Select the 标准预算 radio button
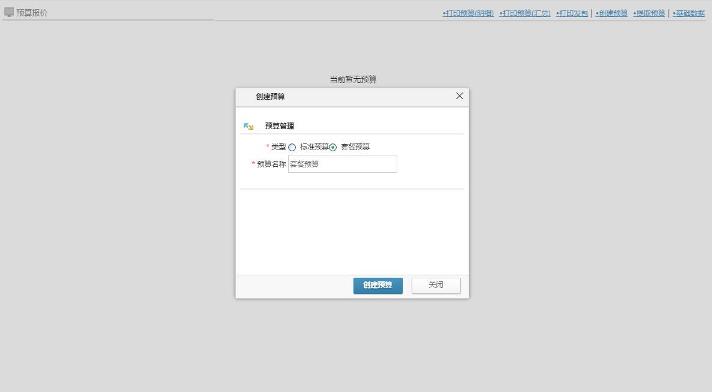The width and height of the screenshot is (712, 392). click(x=292, y=147)
